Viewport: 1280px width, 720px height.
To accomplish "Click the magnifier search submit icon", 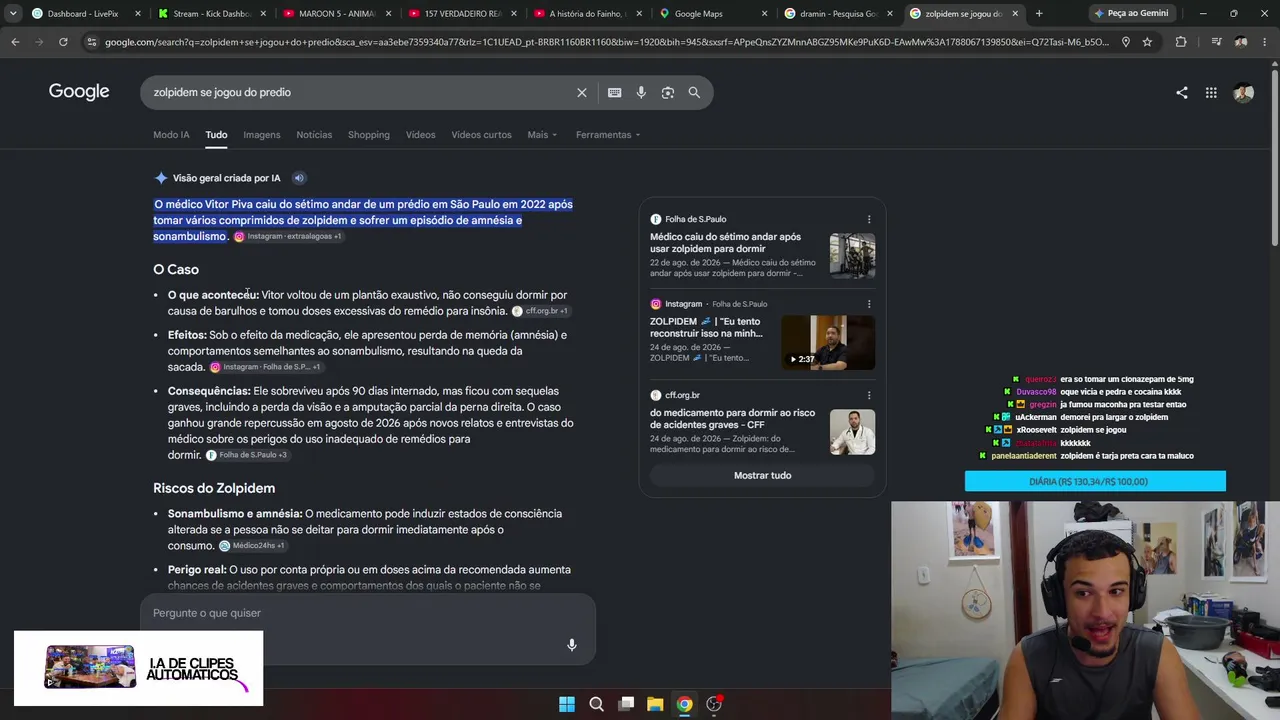I will point(694,92).
